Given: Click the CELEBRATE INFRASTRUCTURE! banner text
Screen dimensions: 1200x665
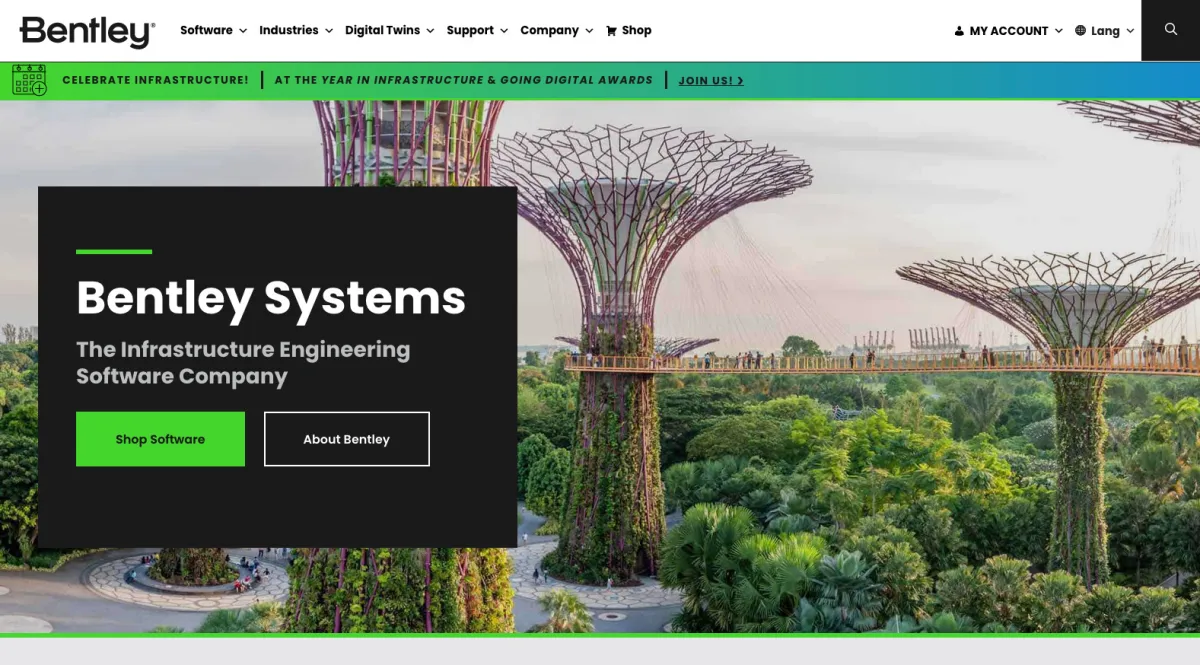Looking at the screenshot, I should coord(155,80).
